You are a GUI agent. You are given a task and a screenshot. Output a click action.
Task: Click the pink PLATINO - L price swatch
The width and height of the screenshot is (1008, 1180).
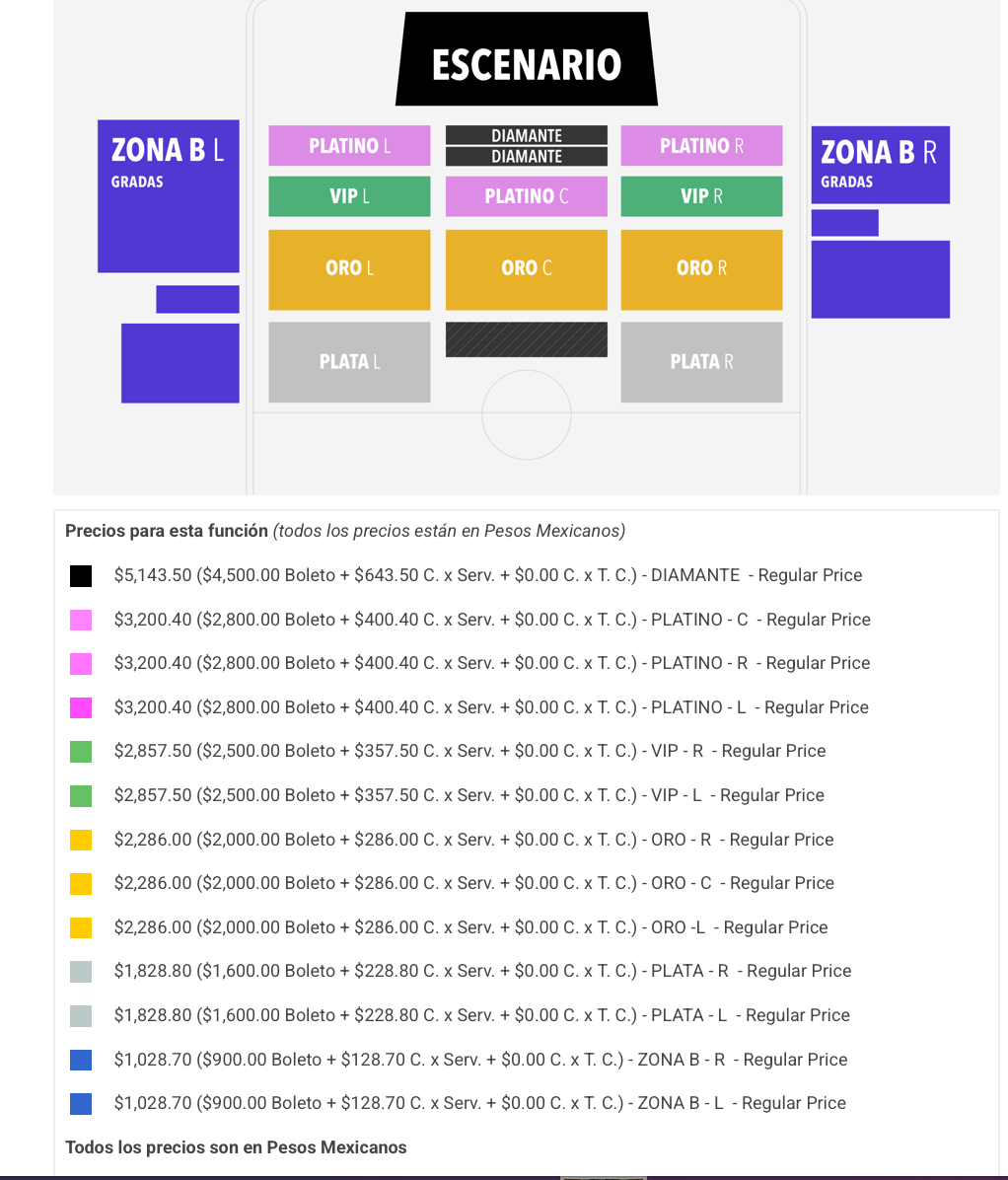81,707
